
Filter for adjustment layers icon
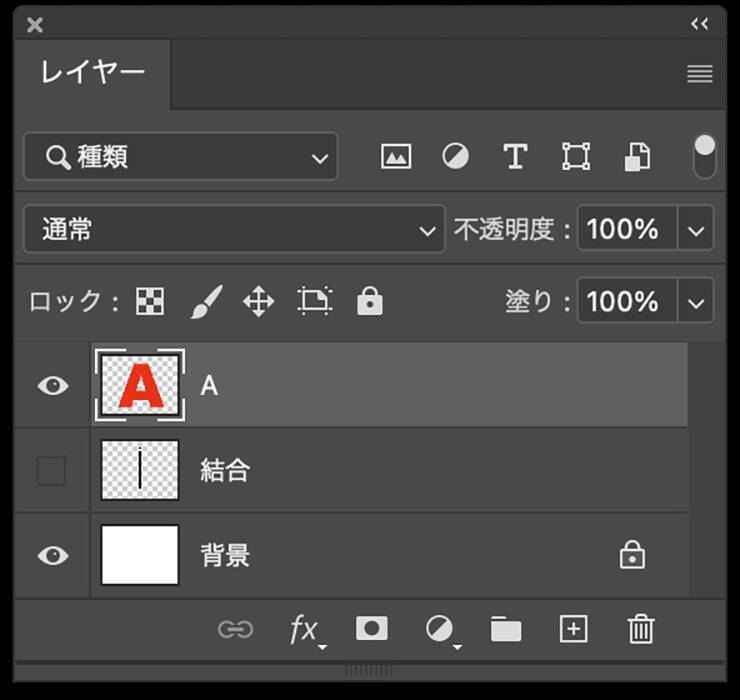(456, 157)
